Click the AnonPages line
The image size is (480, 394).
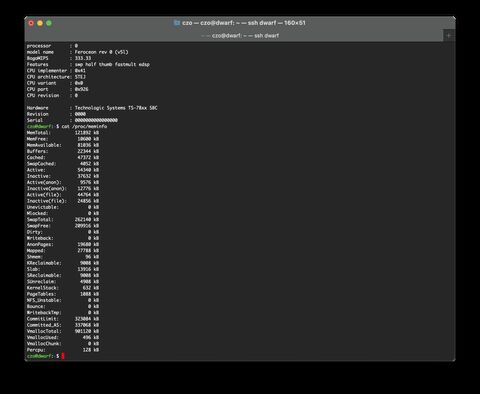pos(63,244)
